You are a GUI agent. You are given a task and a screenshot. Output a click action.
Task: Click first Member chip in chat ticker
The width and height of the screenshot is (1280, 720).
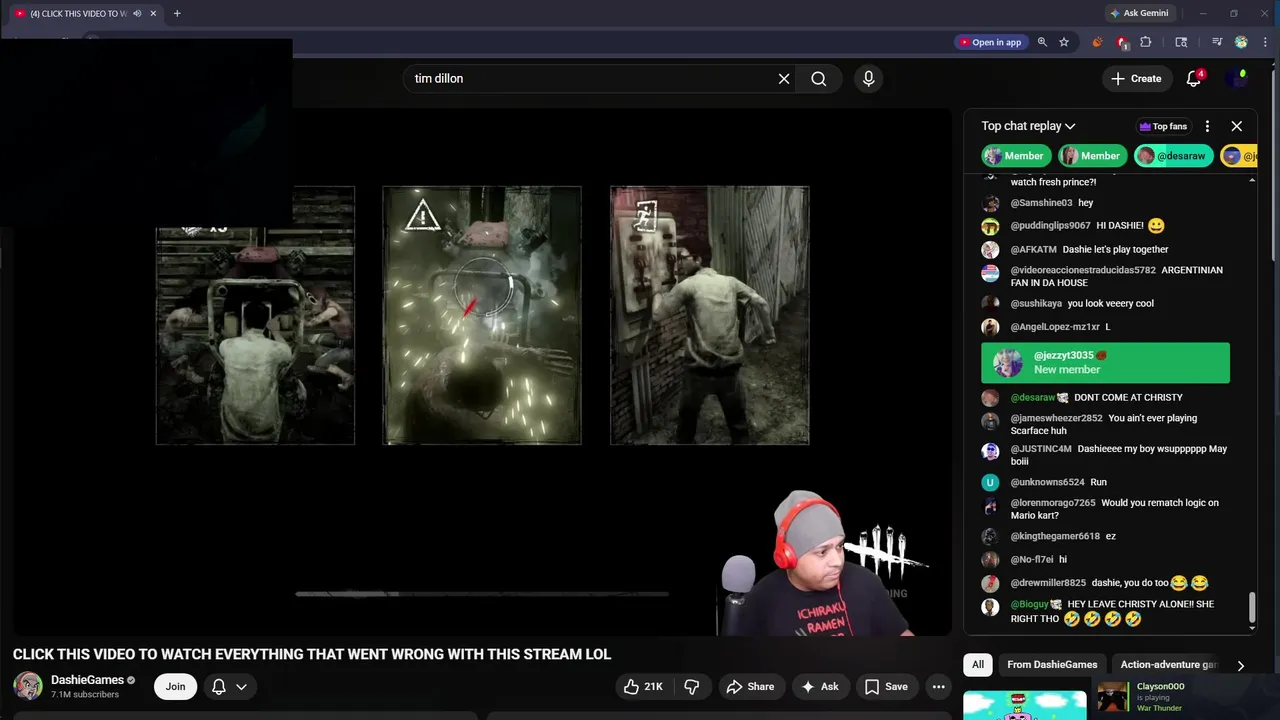point(1014,156)
